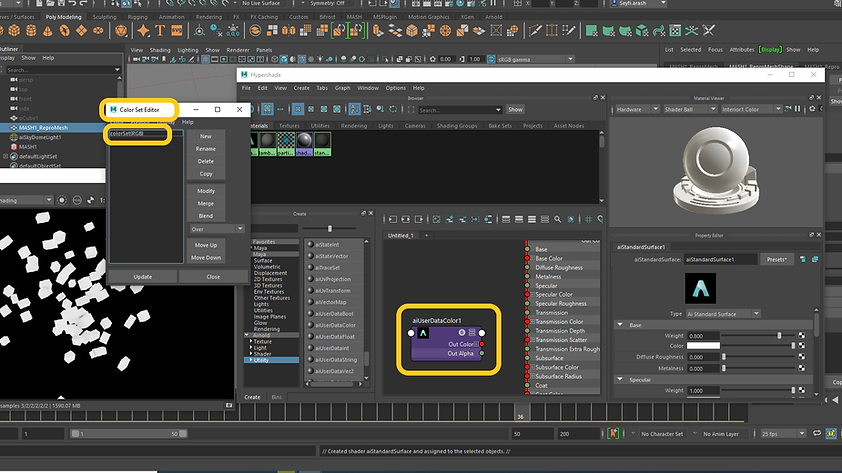Click the Update button in Color Set Editor
This screenshot has width=842, height=473.
[x=143, y=277]
